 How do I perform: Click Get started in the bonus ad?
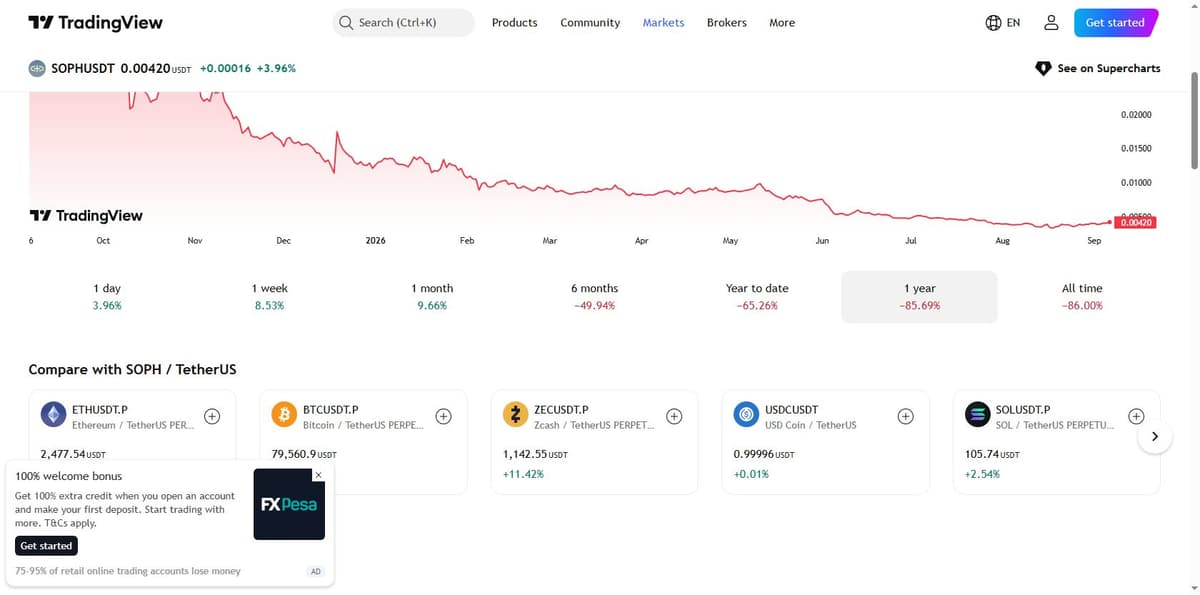coord(46,546)
